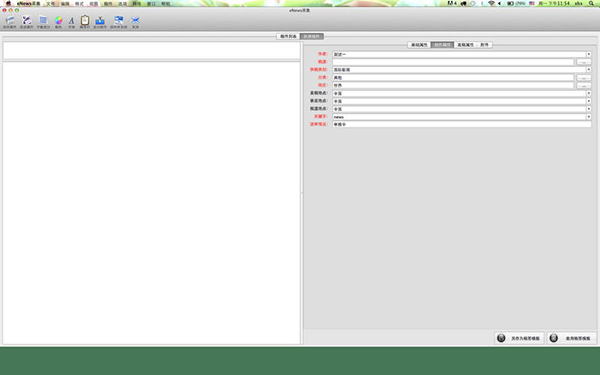Open the 帮助 menu
This screenshot has width=600, height=375.
click(166, 3)
